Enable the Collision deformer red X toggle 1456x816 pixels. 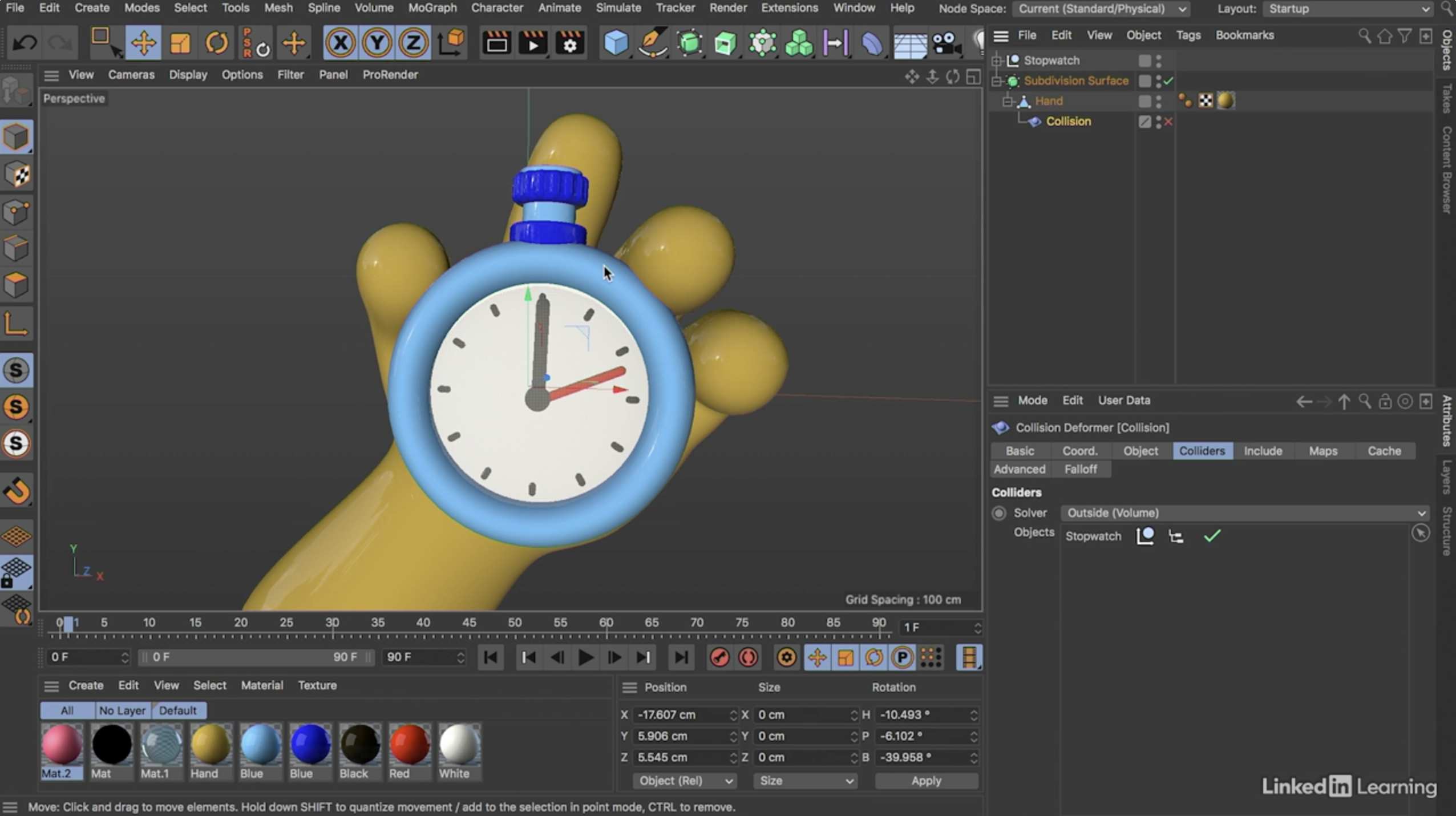(1168, 122)
